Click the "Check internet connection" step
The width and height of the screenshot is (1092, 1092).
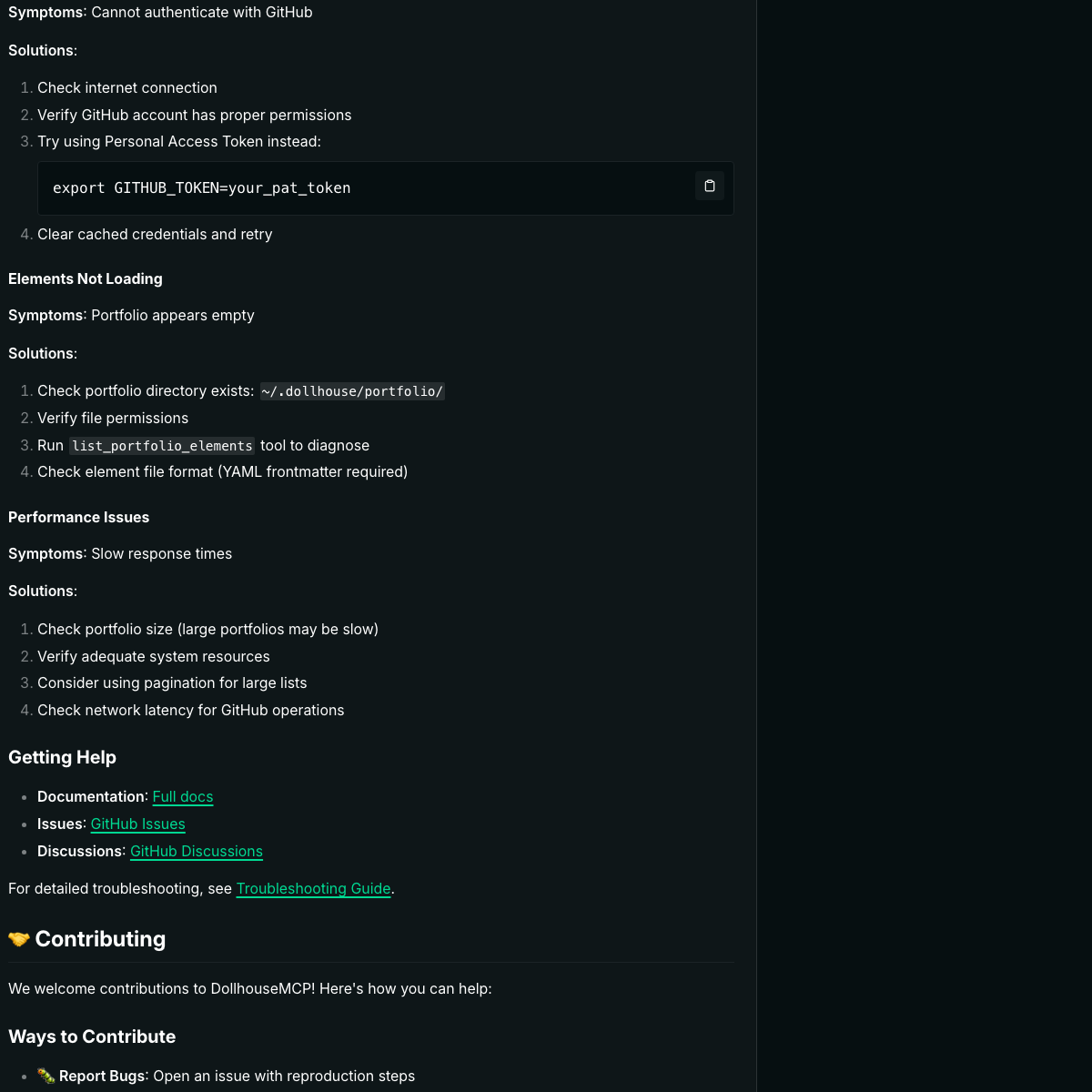pos(127,87)
